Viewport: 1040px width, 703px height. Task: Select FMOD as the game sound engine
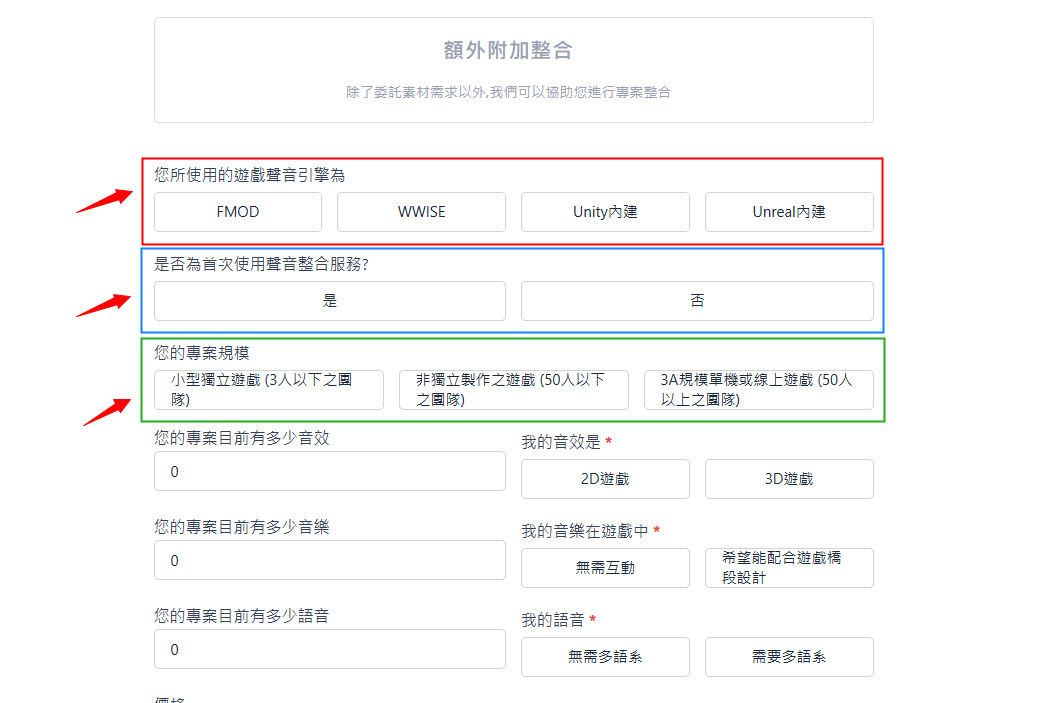pos(238,212)
